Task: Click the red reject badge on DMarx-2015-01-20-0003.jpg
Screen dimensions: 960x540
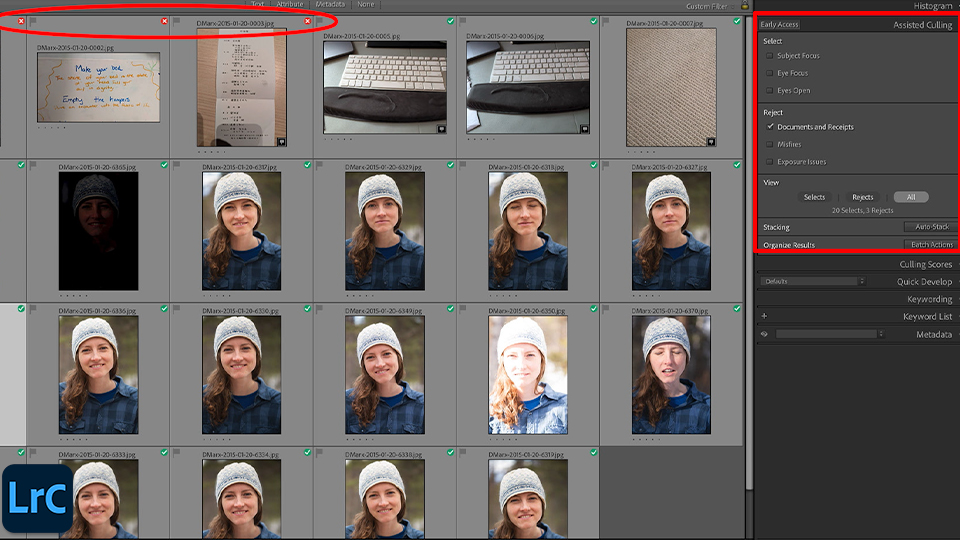Action: coord(307,21)
